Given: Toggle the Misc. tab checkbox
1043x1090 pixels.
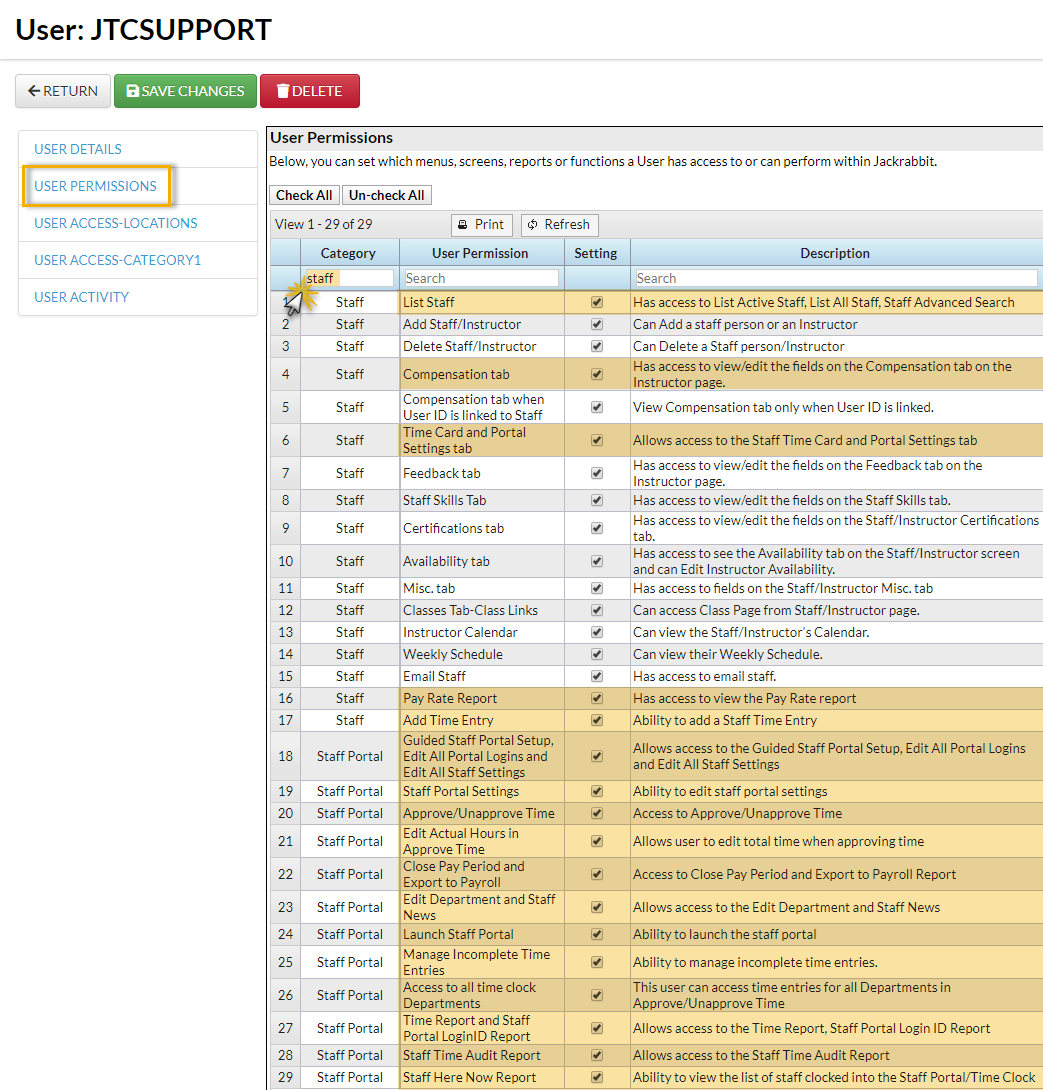Looking at the screenshot, I should (597, 588).
